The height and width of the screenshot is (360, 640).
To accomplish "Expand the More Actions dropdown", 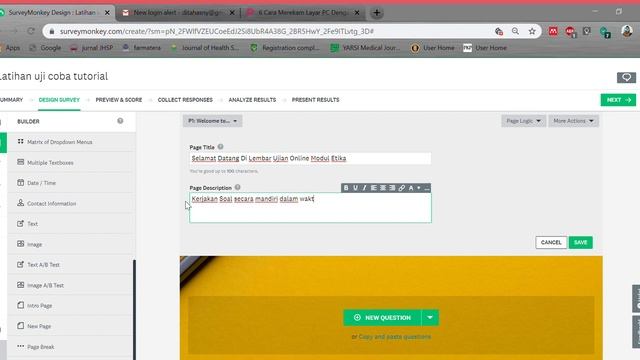I will click(x=573, y=121).
